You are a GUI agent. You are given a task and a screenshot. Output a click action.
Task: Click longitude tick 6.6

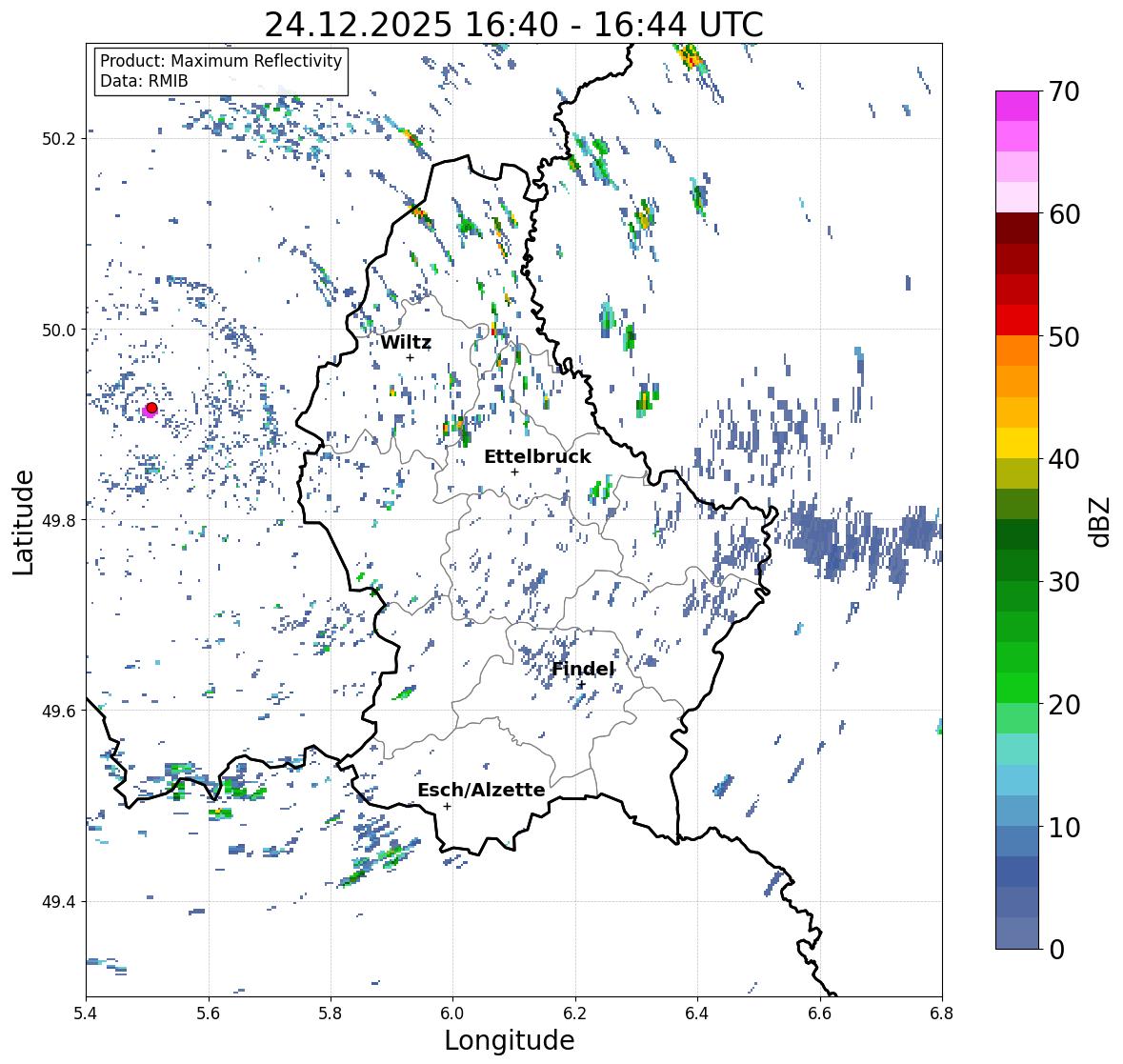pos(820,1013)
